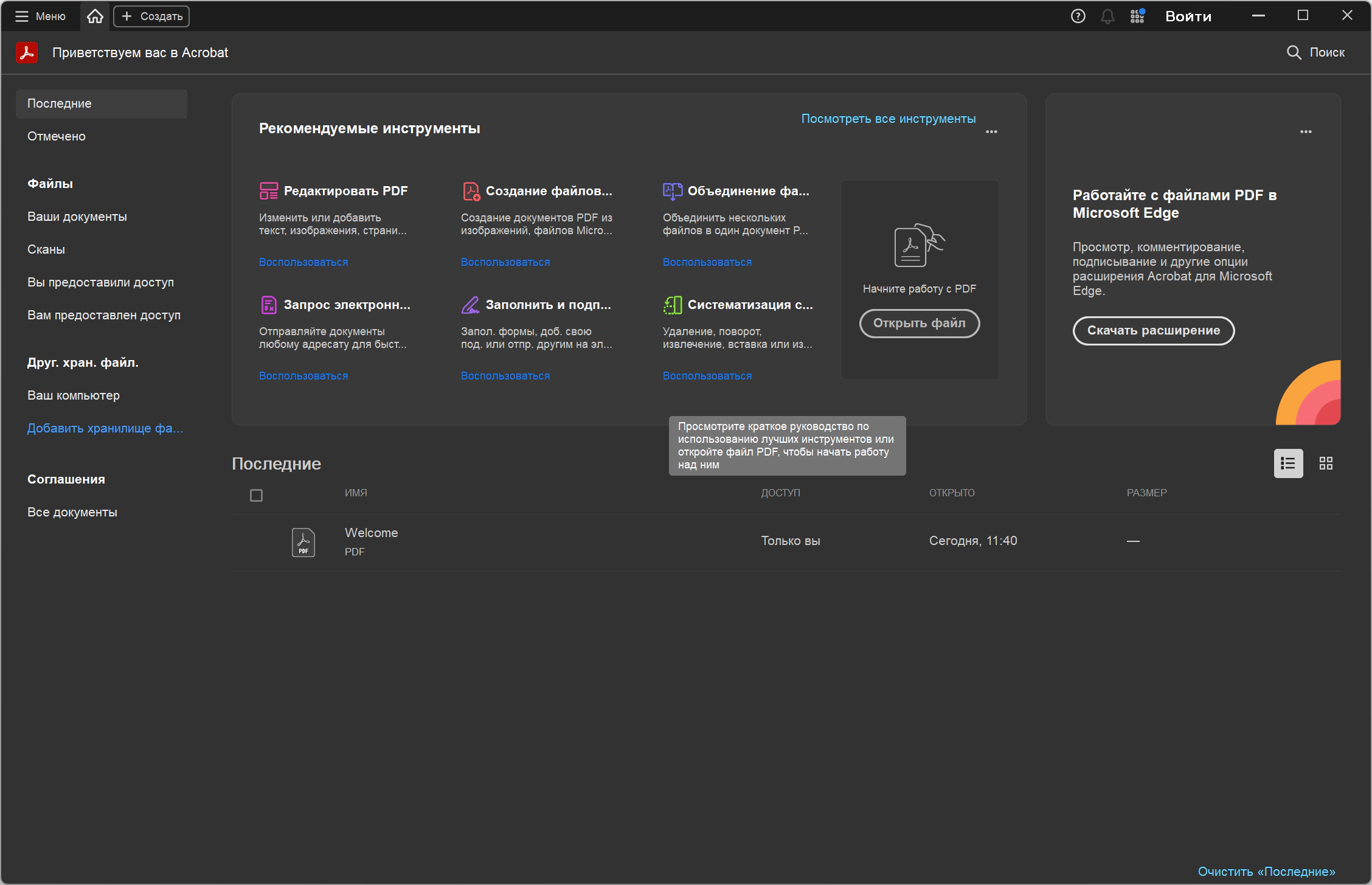Open the Help question mark icon
The width and height of the screenshot is (1372, 885).
point(1078,16)
